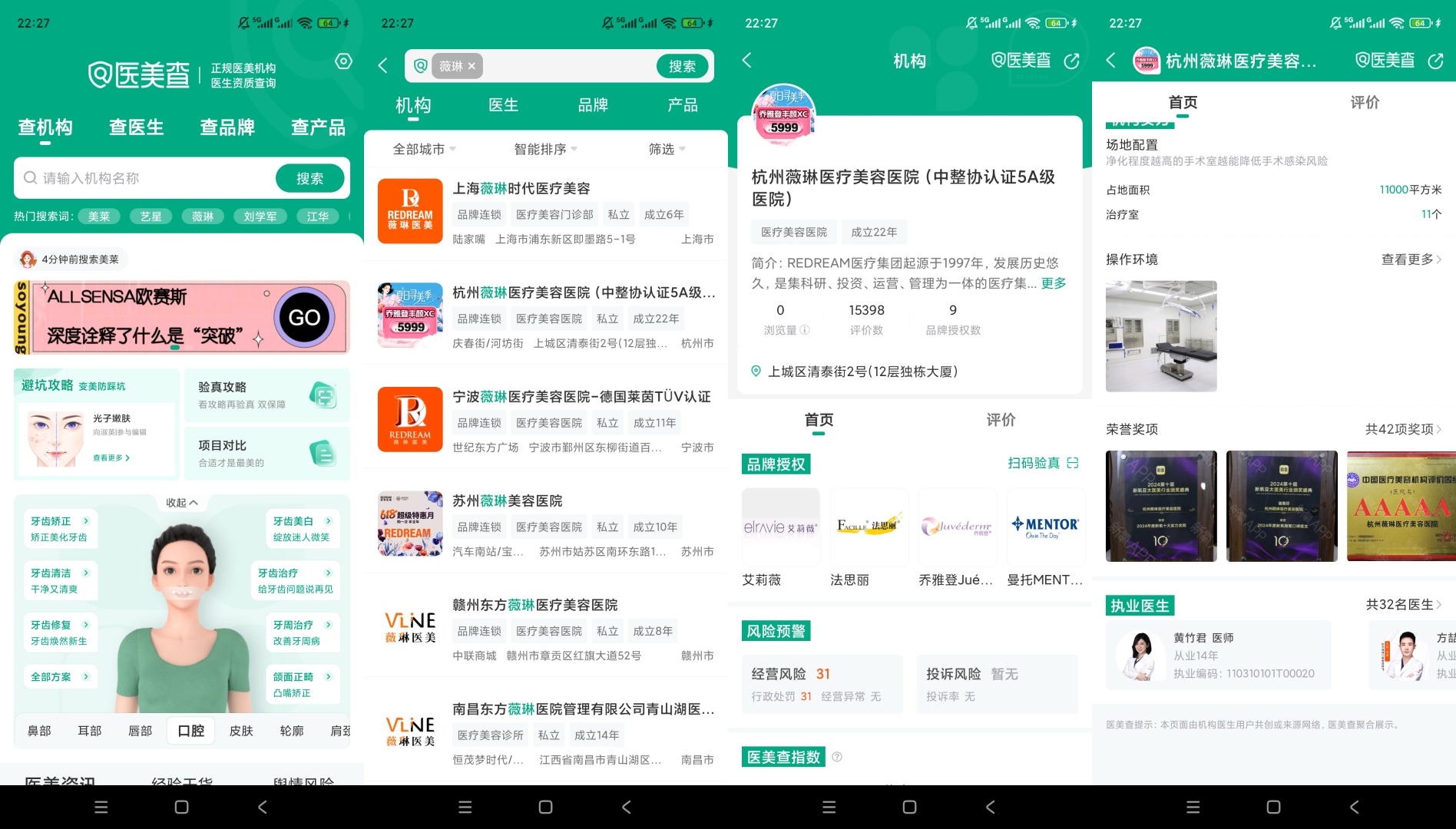Expand the 筛选 filter dropdown
The width and height of the screenshot is (1456, 829).
pos(667,149)
